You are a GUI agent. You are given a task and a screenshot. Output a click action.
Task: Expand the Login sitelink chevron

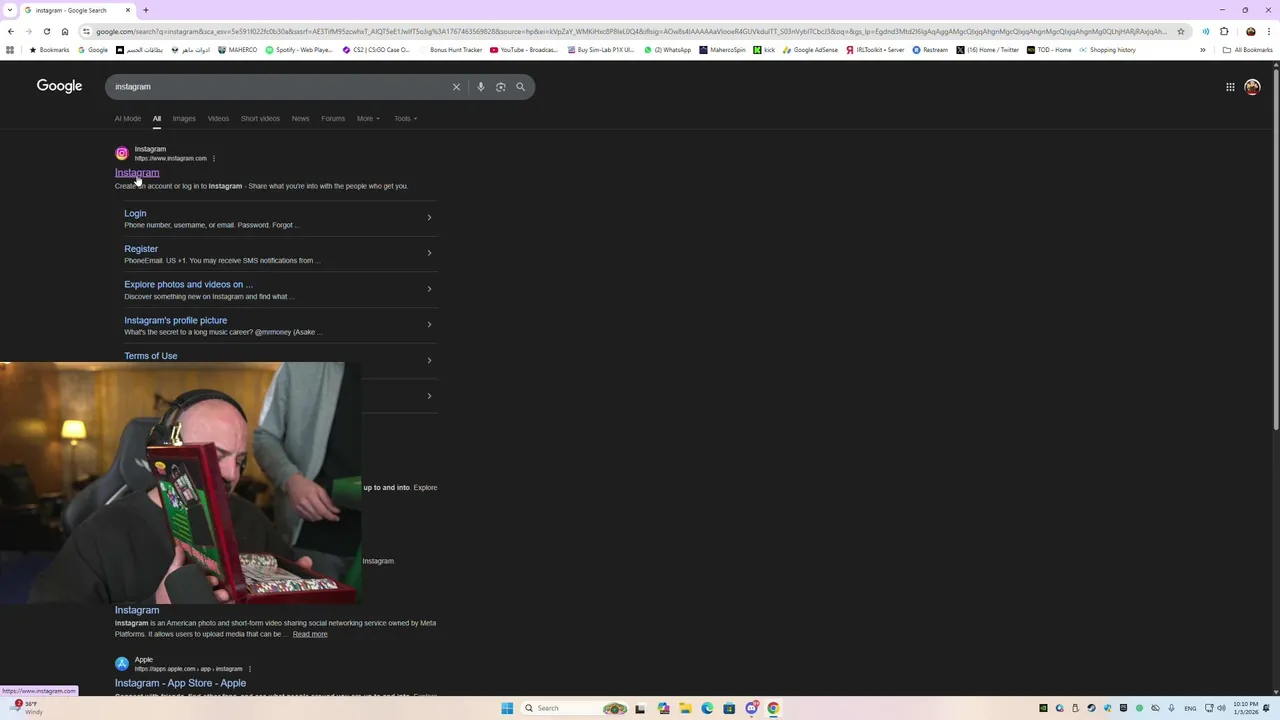click(x=429, y=218)
